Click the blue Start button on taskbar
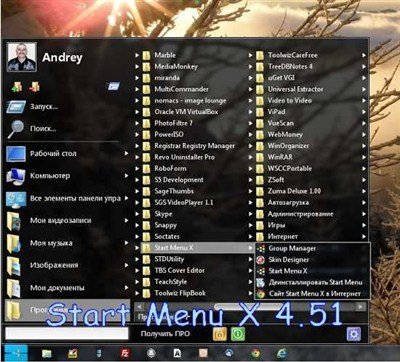The width and height of the screenshot is (400, 362). click(x=16, y=353)
